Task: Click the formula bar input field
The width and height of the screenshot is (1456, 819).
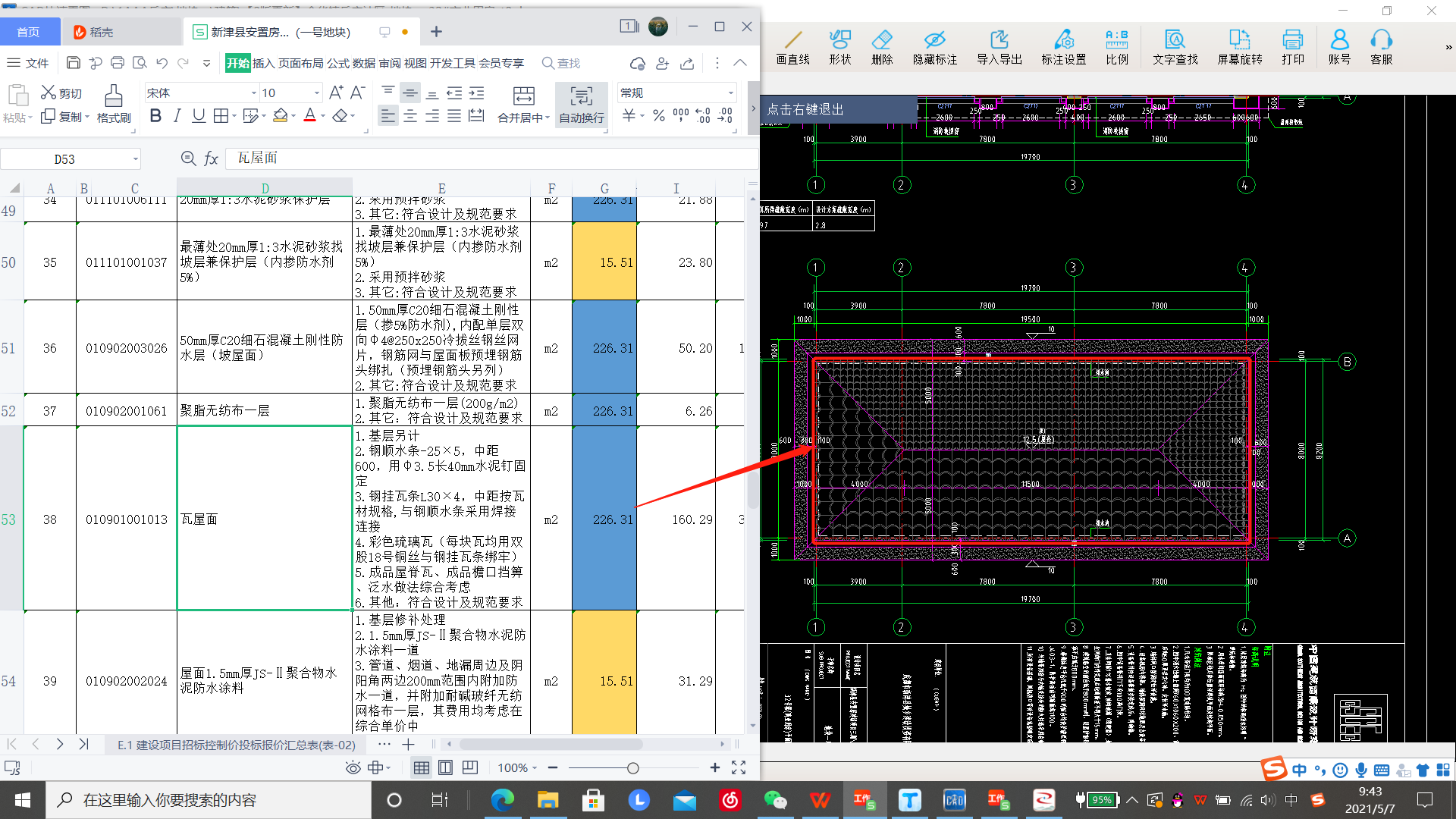Action: [x=493, y=158]
